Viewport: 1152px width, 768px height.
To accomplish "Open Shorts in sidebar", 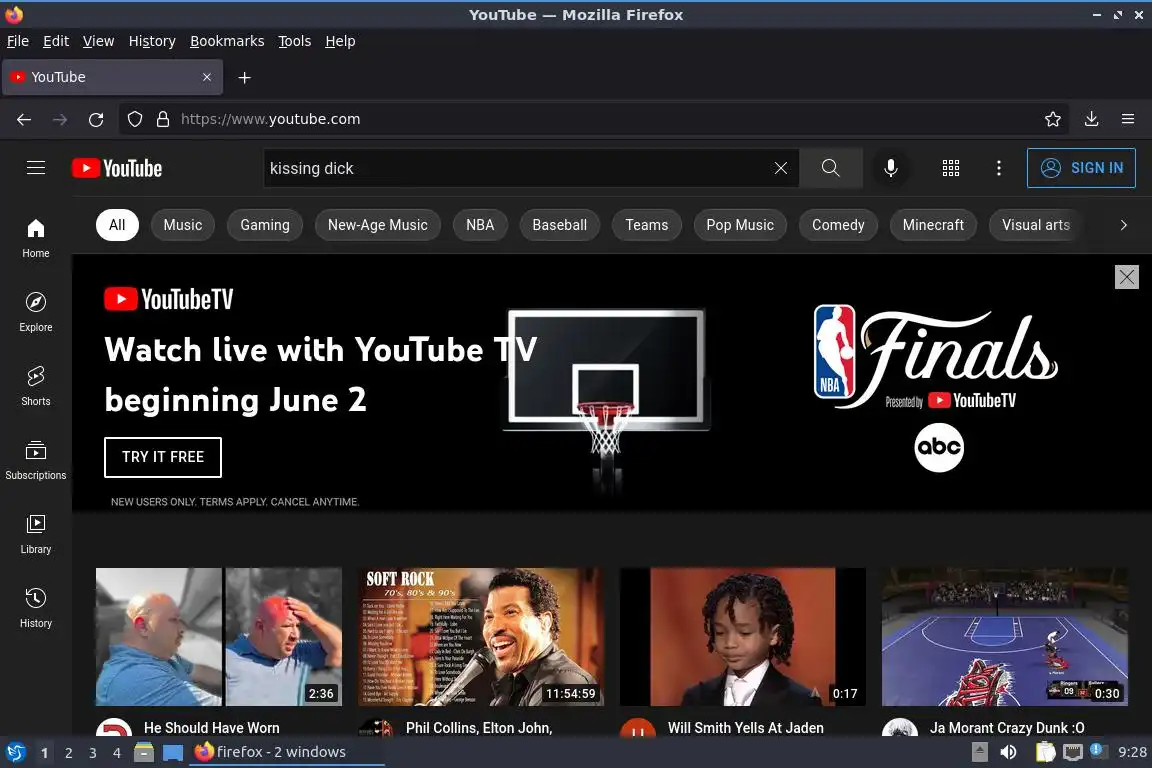I will (x=35, y=387).
